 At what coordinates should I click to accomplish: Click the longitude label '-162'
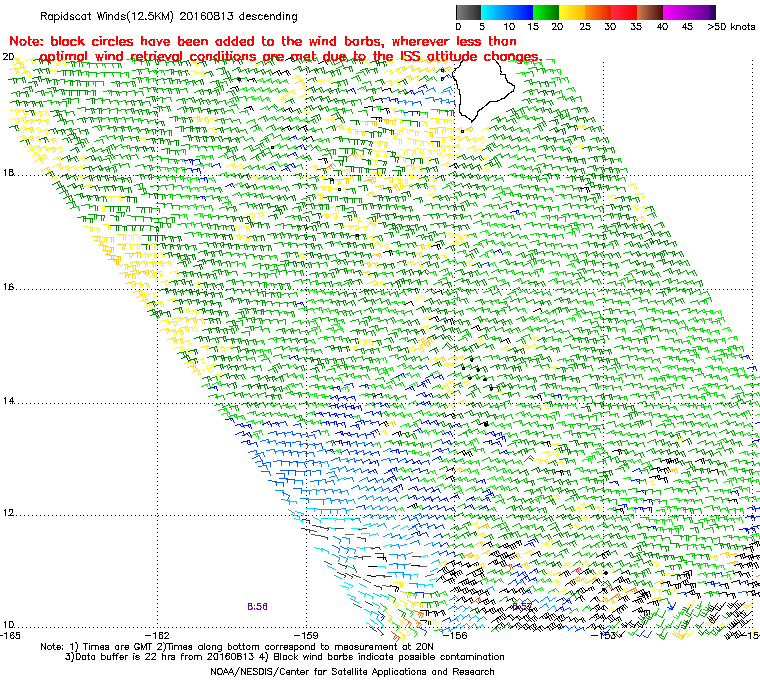click(158, 636)
